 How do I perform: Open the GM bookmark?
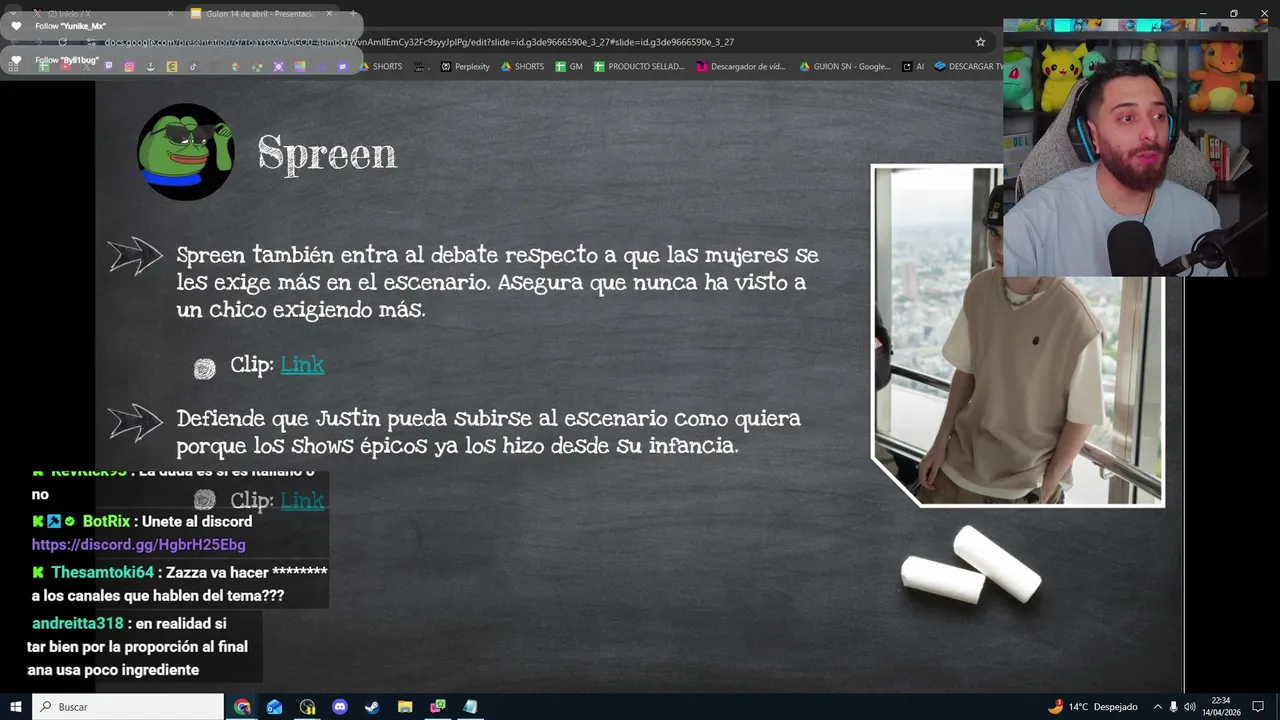pyautogui.click(x=569, y=67)
